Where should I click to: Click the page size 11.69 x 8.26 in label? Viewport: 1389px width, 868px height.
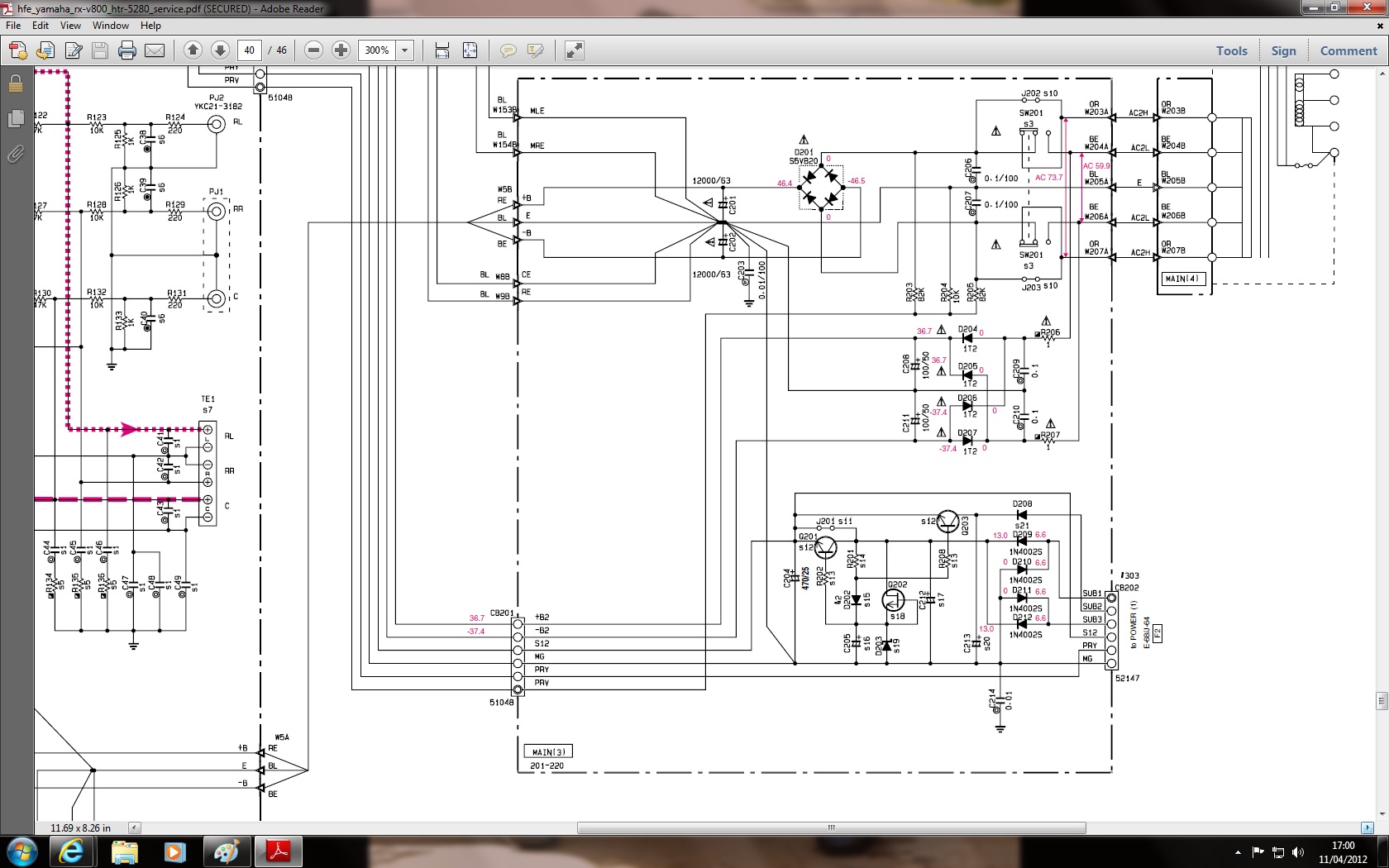pyautogui.click(x=80, y=827)
